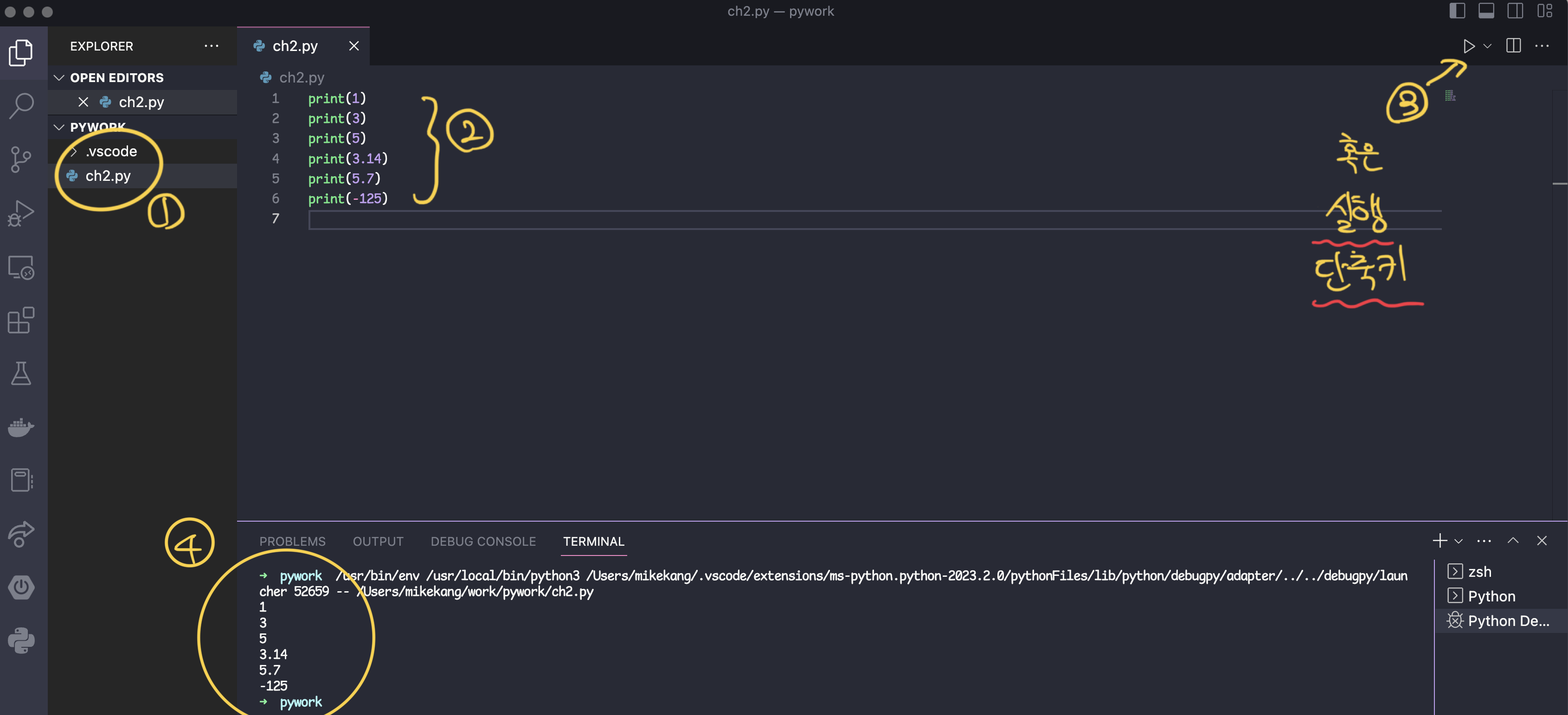Switch to the DEBUG CONSOLE tab
Screen dimensions: 1568x715
pyautogui.click(x=483, y=541)
